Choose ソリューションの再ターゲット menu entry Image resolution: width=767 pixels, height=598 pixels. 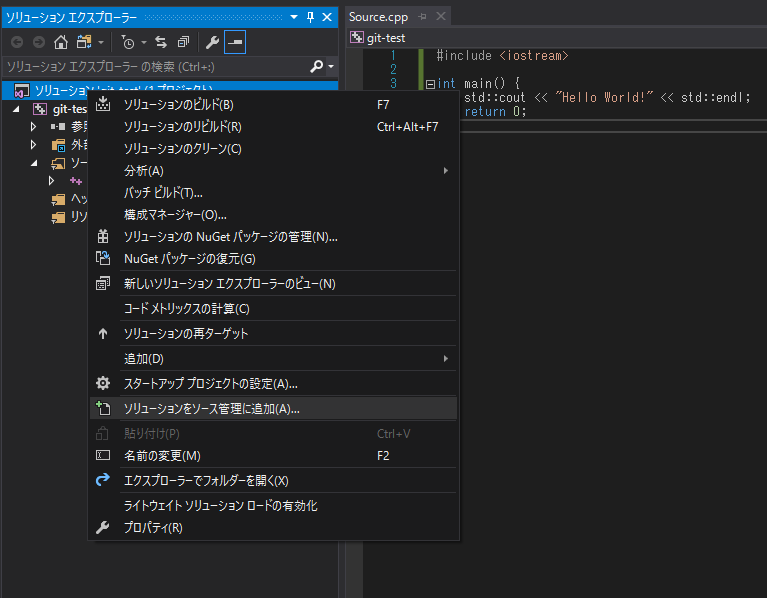(x=273, y=333)
